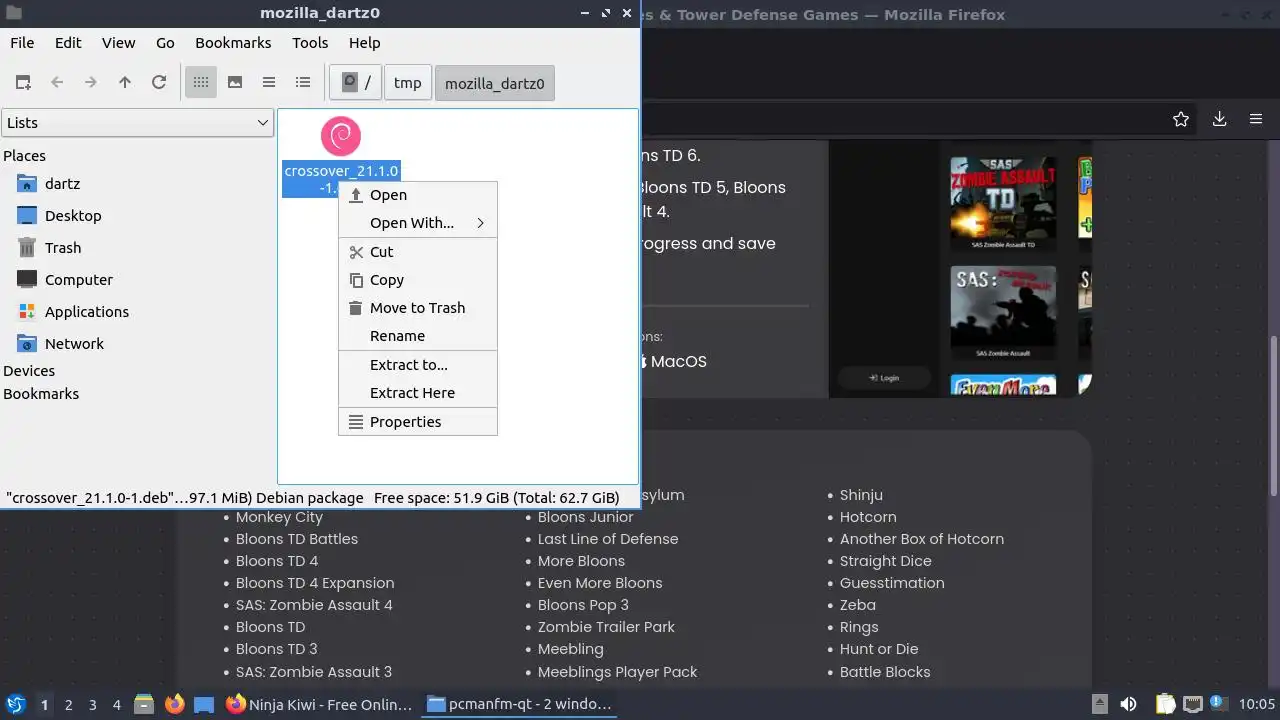Open the Help menu

pyautogui.click(x=364, y=43)
